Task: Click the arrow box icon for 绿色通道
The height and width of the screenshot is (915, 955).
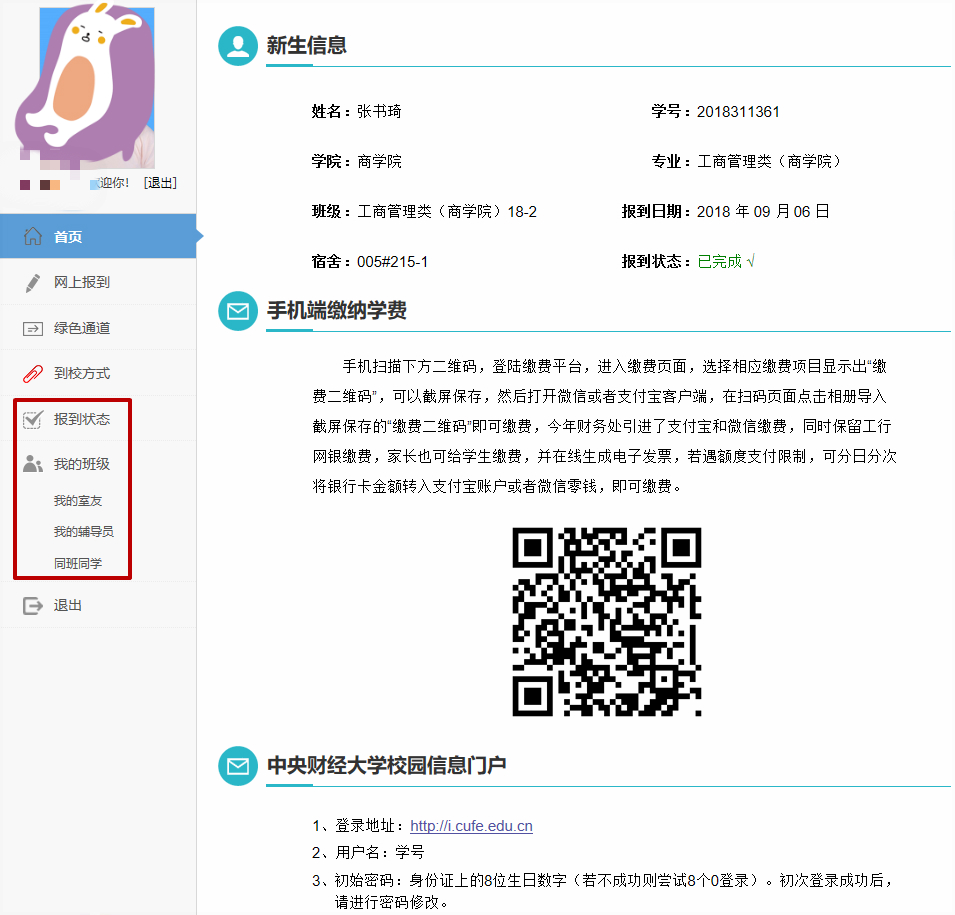Action: tap(33, 329)
